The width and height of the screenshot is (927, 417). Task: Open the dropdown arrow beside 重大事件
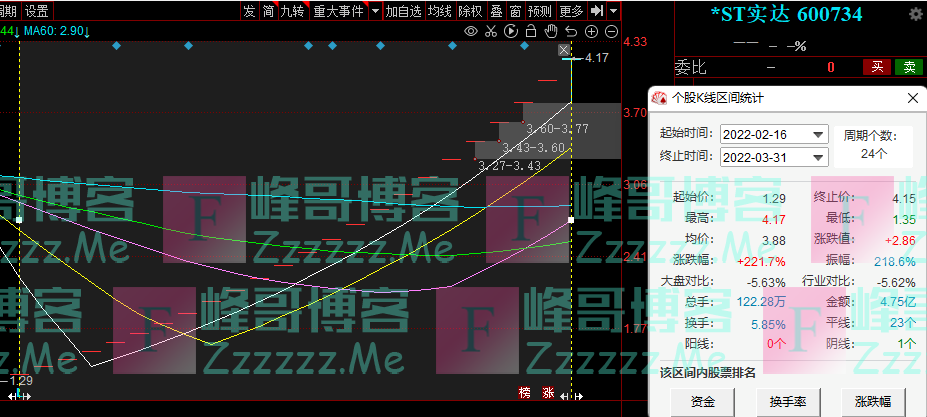pos(375,11)
